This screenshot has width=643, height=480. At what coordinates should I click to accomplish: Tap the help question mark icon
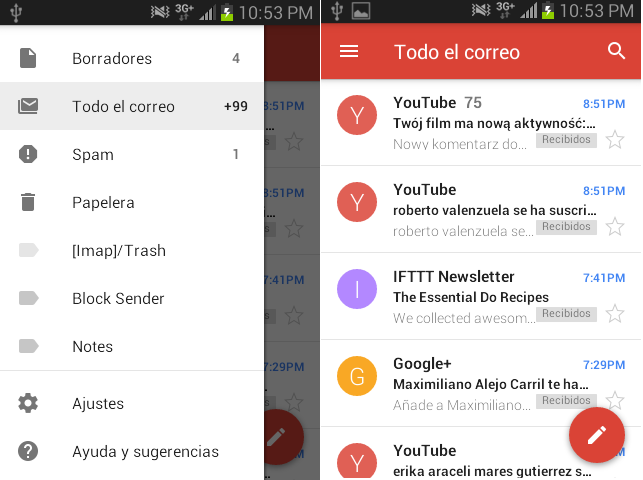coord(28,451)
